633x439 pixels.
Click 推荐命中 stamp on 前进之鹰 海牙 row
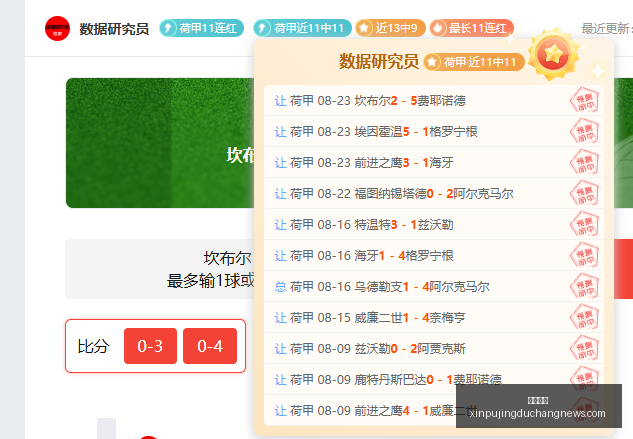pos(584,162)
